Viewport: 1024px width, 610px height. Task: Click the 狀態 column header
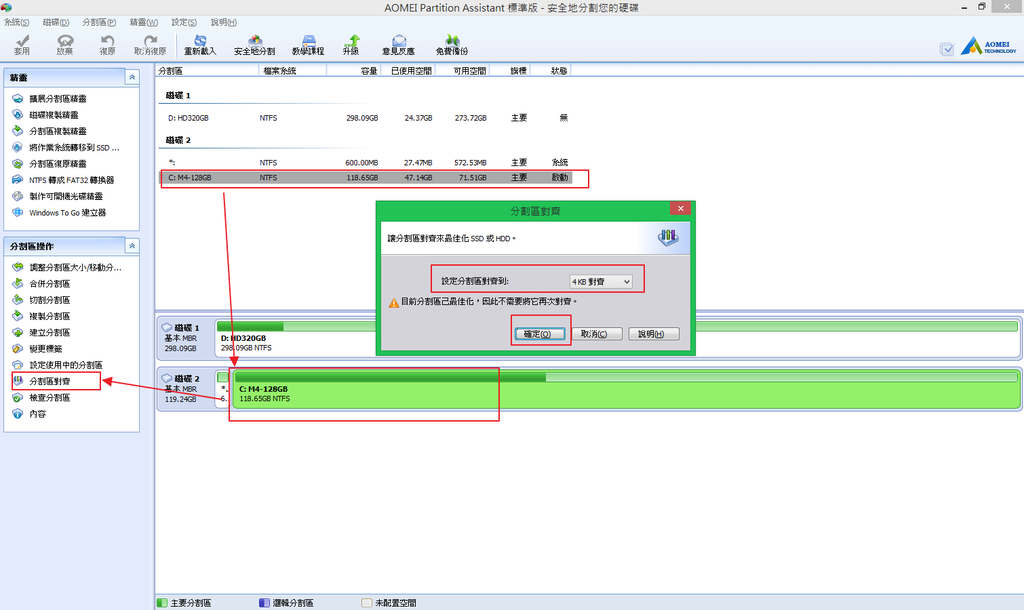(x=551, y=71)
